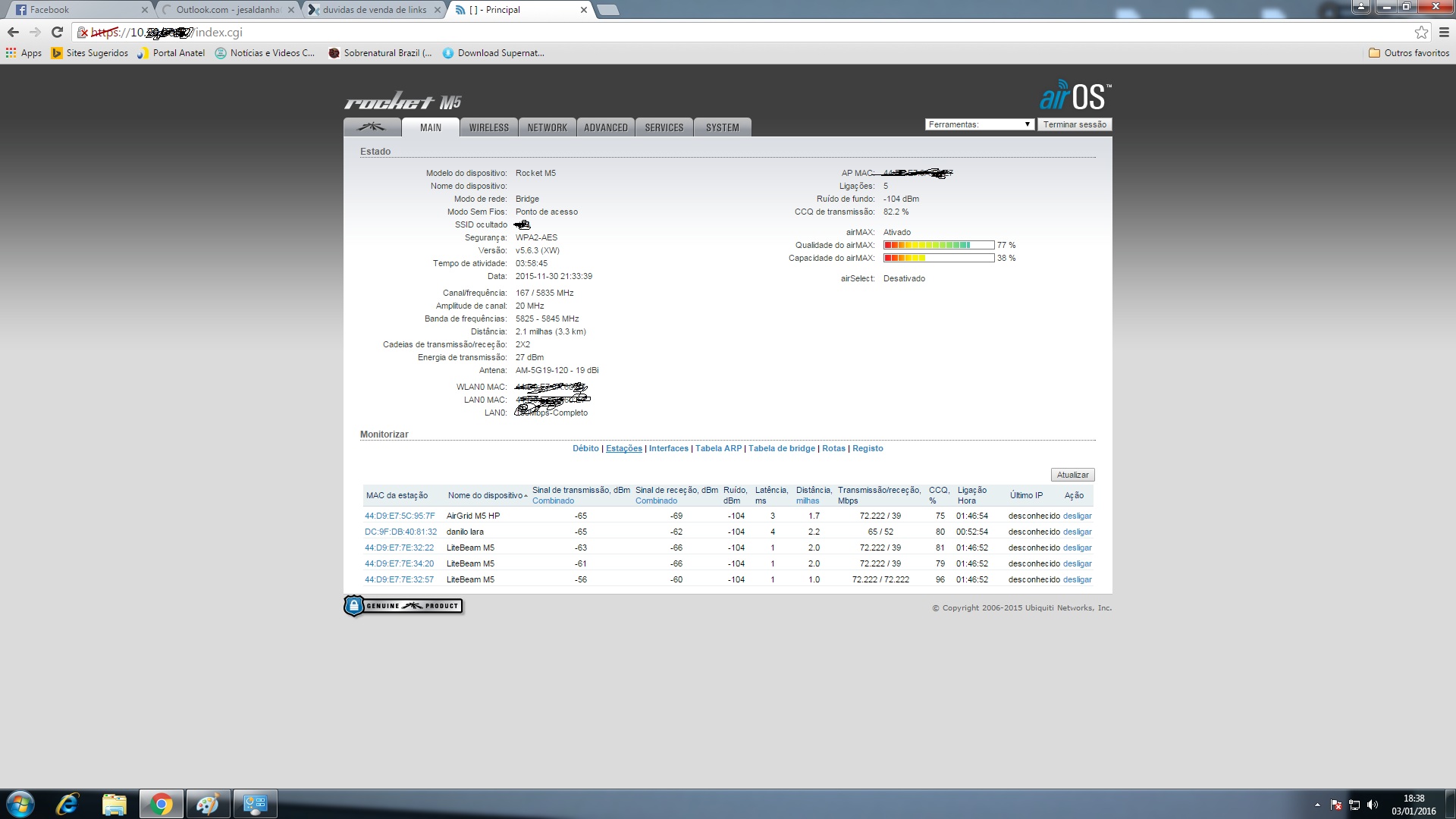
Task: Open Internet Explorer from taskbar
Action: pyautogui.click(x=67, y=804)
